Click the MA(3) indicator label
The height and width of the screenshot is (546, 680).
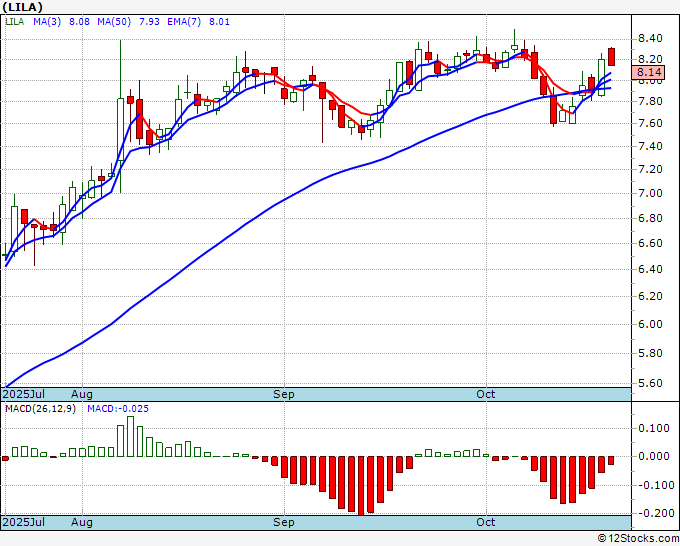(47, 22)
